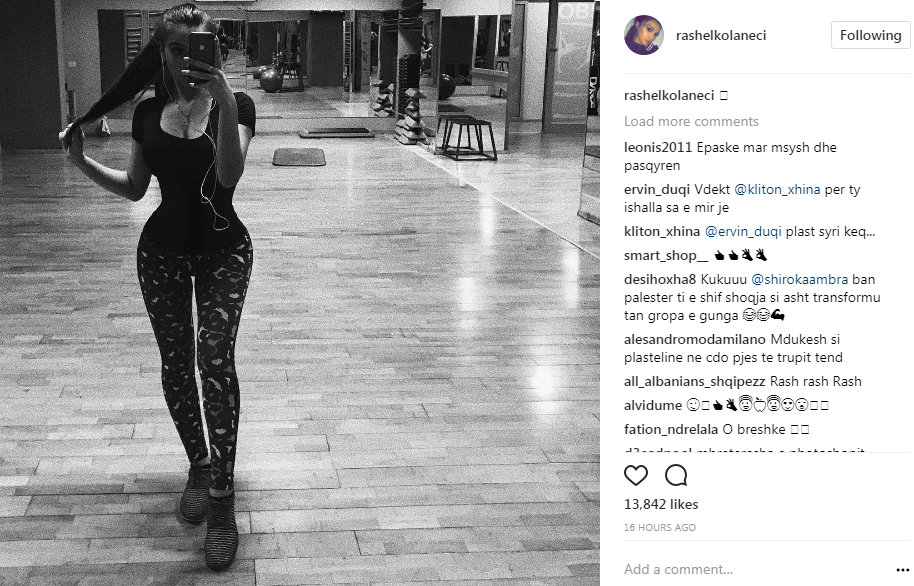Click the heart like icon
Screen dimensions: 914x586
(x=636, y=476)
